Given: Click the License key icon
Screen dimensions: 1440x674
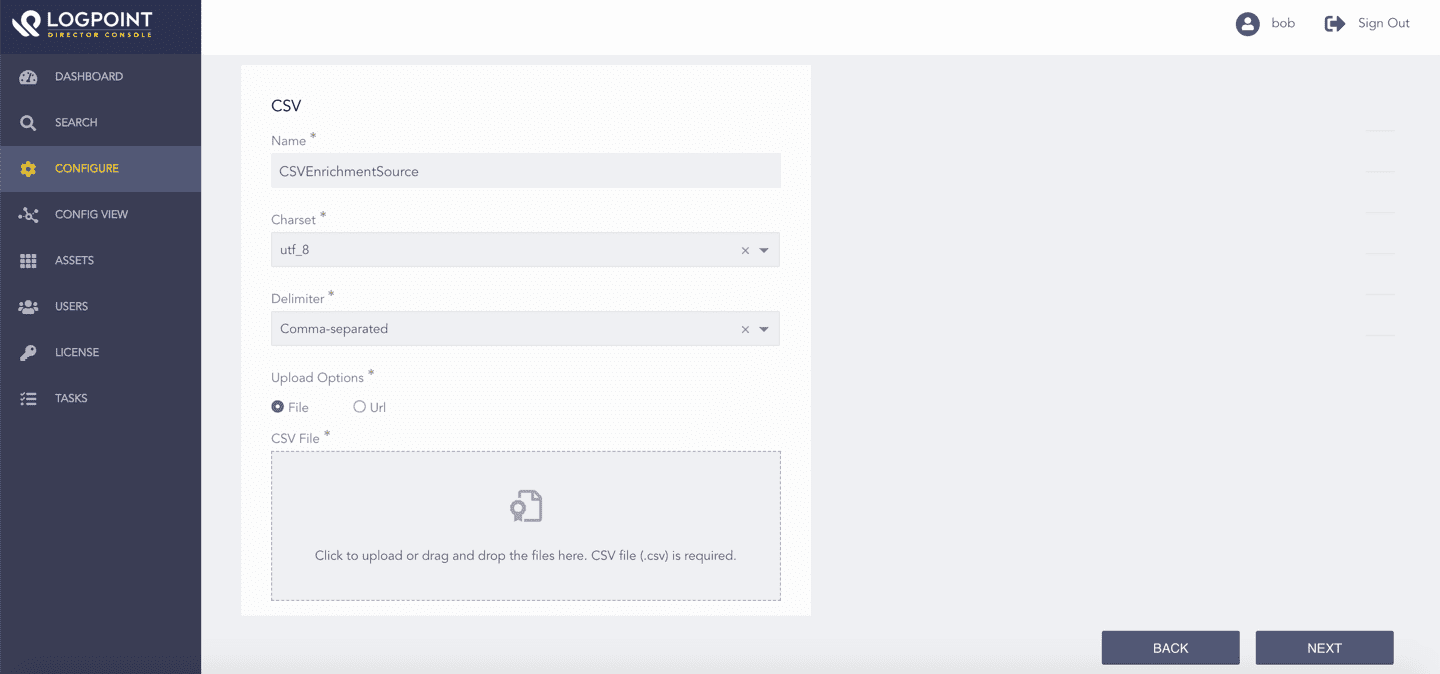Looking at the screenshot, I should [x=28, y=353].
